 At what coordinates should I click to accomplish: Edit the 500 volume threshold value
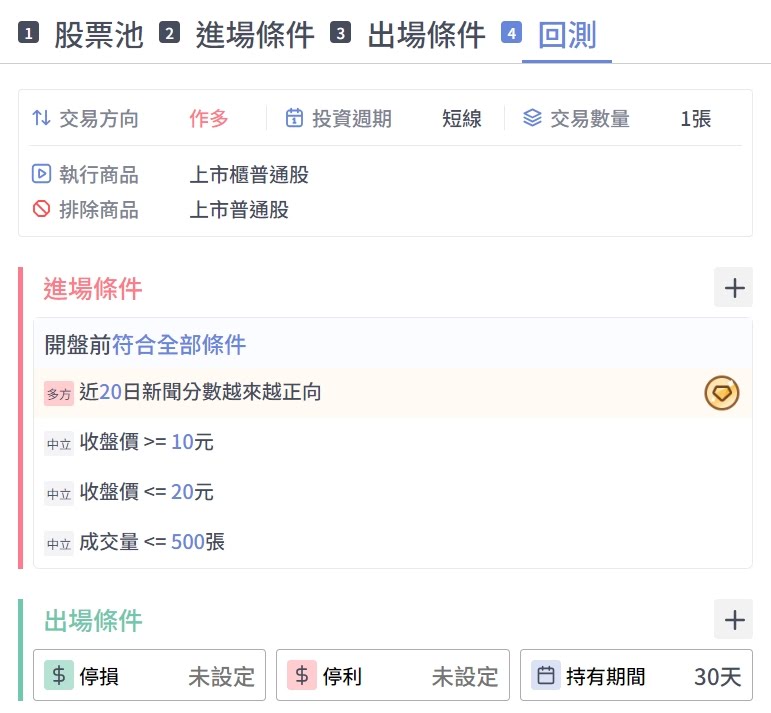tap(187, 542)
